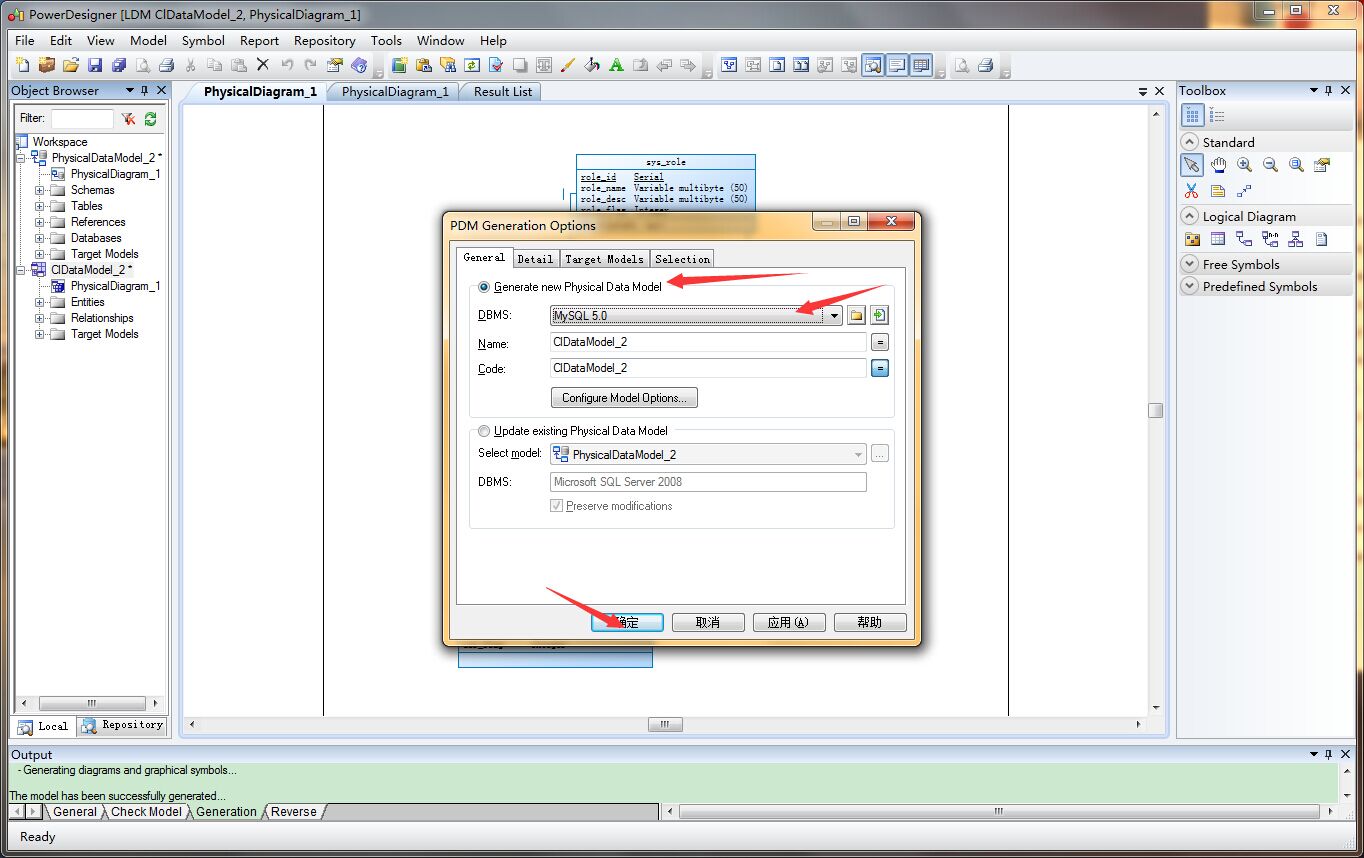Click the Open folder toolbar icon
This screenshot has width=1364, height=858.
click(x=71, y=65)
